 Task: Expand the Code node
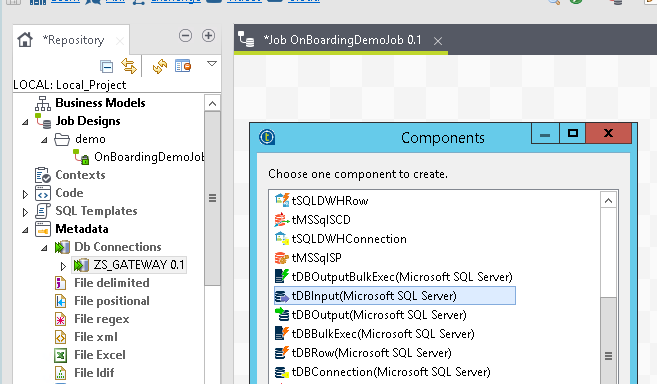[25, 194]
